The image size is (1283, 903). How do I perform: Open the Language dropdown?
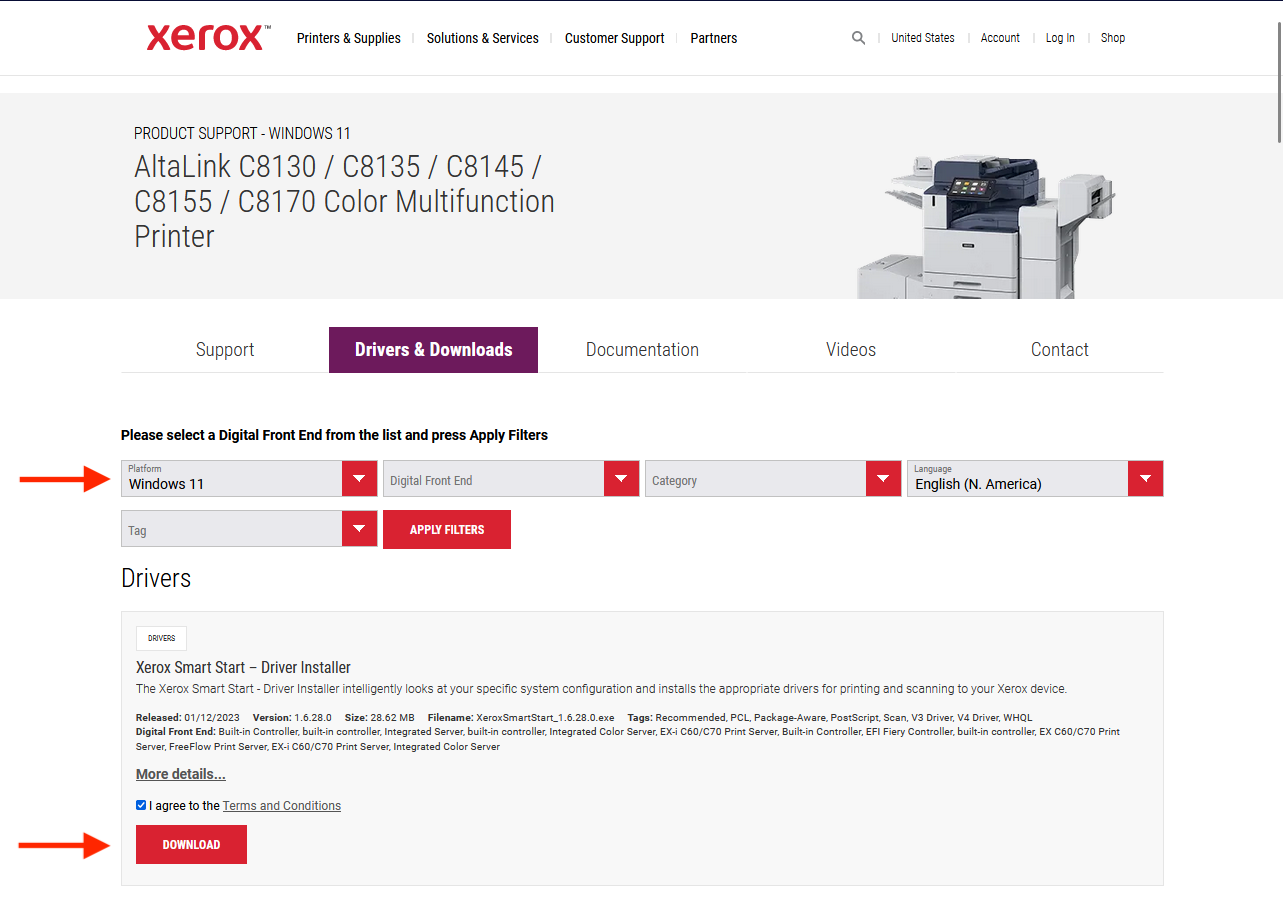1035,479
